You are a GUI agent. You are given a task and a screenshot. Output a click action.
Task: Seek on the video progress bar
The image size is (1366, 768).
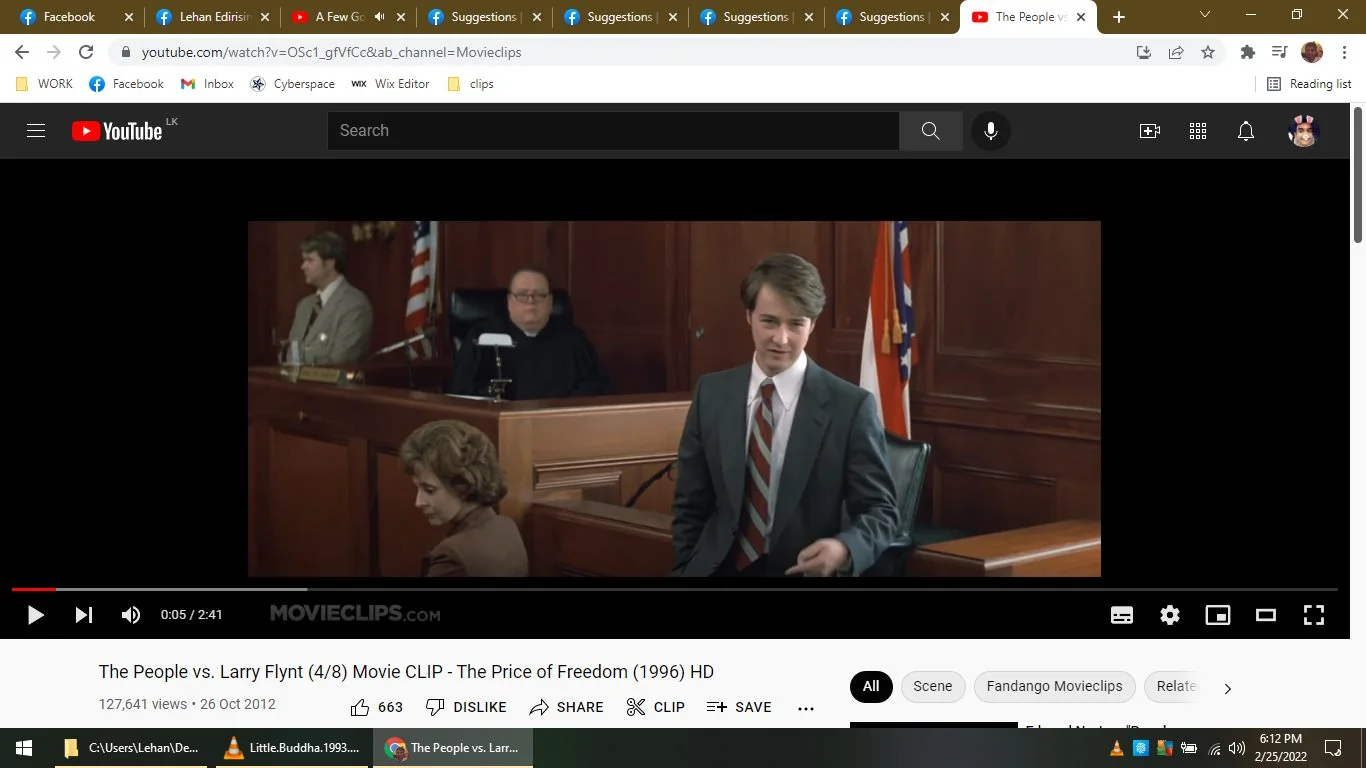click(x=674, y=590)
